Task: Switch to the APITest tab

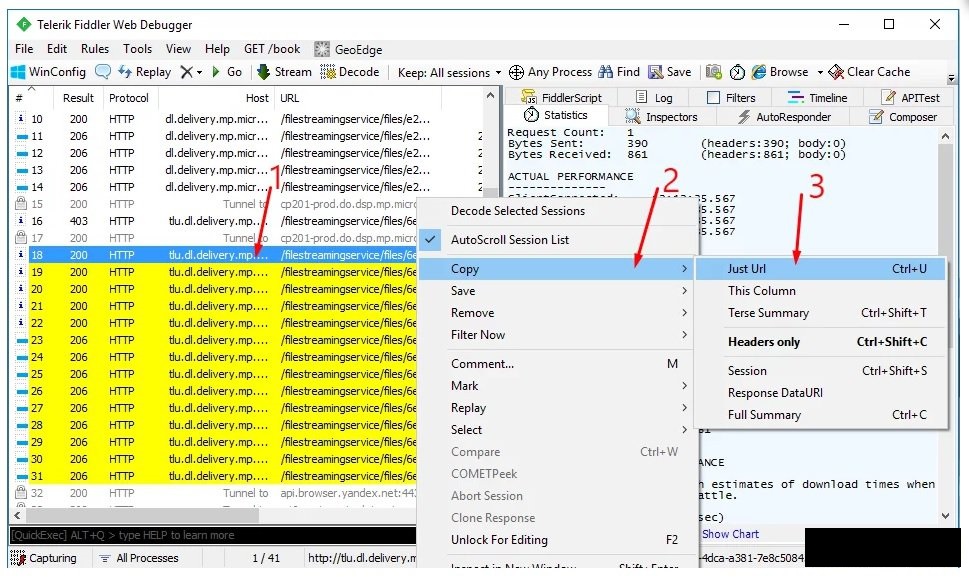Action: [x=911, y=98]
